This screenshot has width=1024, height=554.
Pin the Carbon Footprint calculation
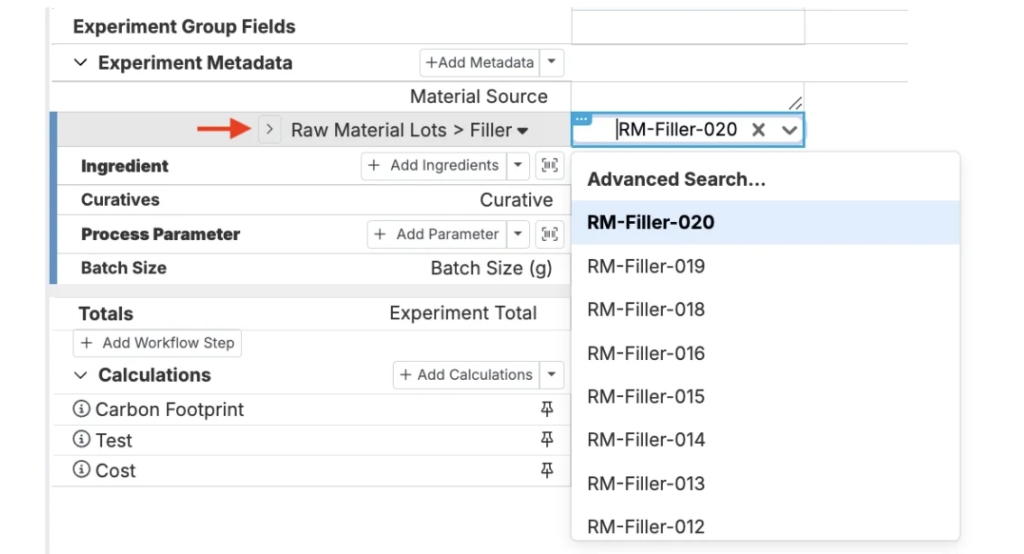(547, 409)
